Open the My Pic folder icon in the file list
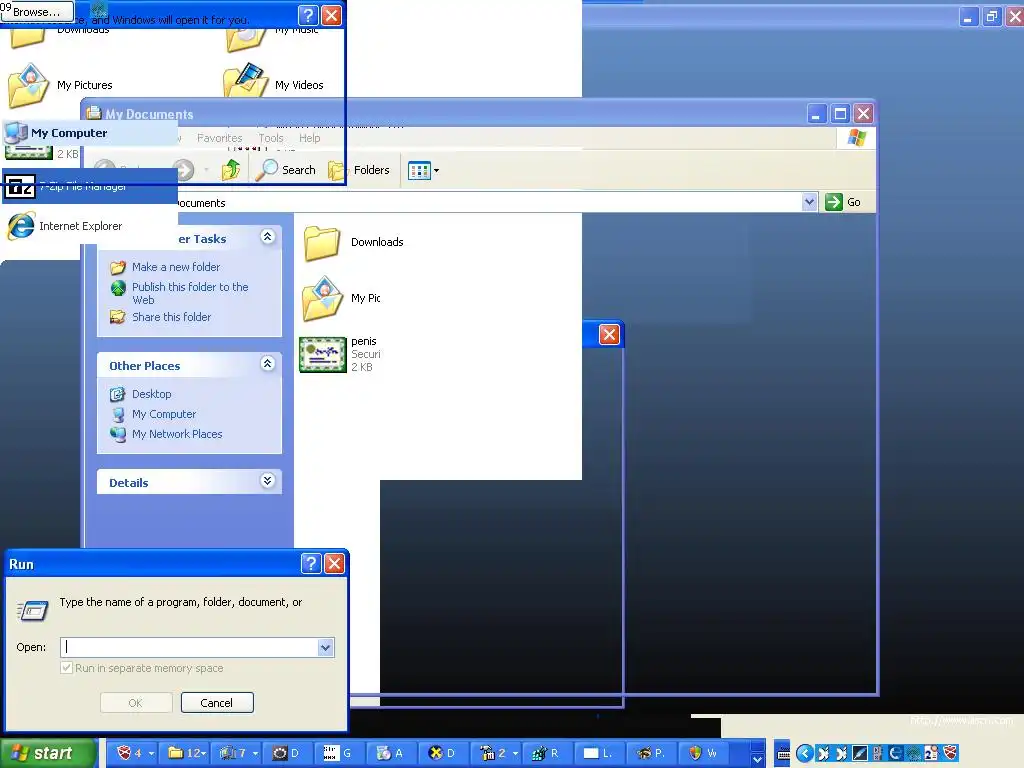This screenshot has height=768, width=1024. coord(322,298)
